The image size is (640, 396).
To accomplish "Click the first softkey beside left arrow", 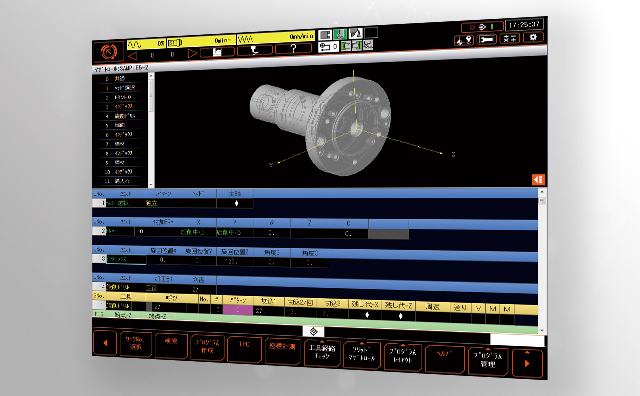I will (136, 344).
